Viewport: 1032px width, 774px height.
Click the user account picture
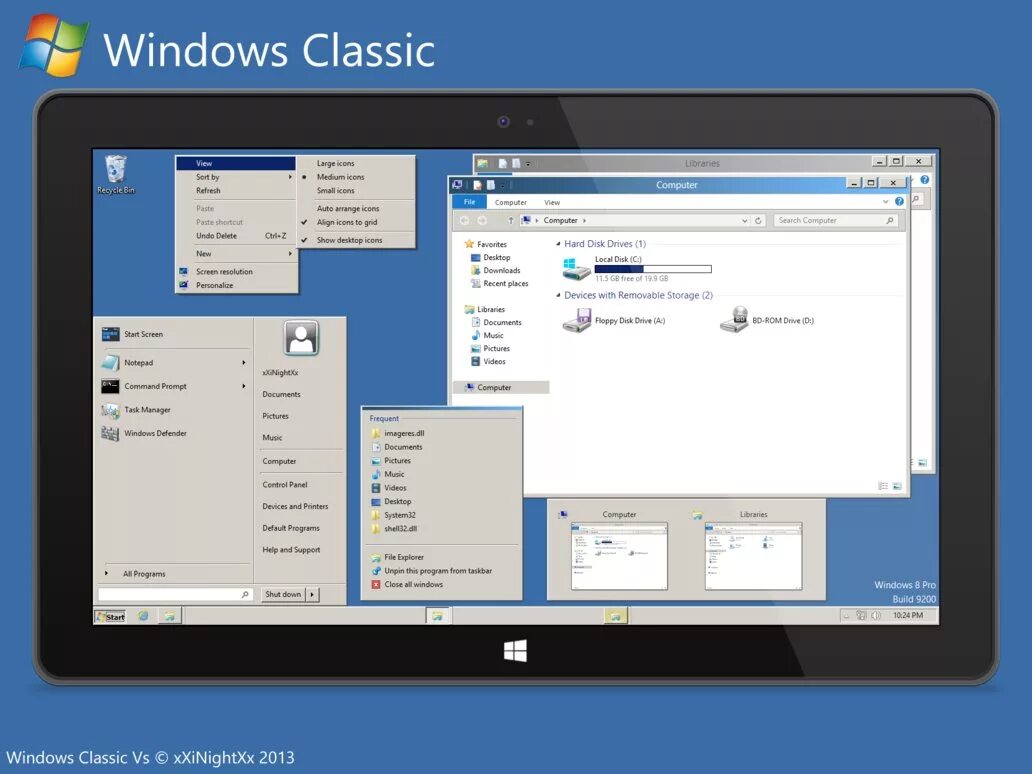click(301, 338)
